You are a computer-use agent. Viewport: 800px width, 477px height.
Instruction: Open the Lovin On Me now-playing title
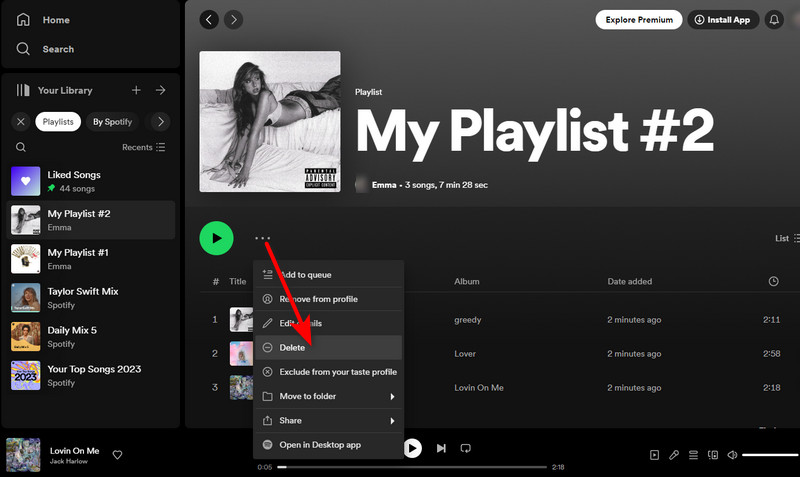pos(74,450)
